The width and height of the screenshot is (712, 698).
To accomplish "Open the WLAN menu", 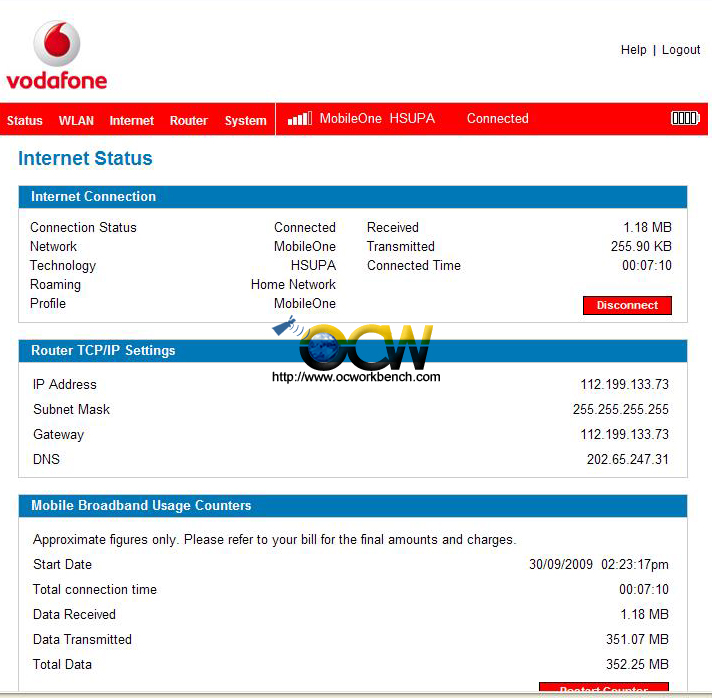I will 76,120.
